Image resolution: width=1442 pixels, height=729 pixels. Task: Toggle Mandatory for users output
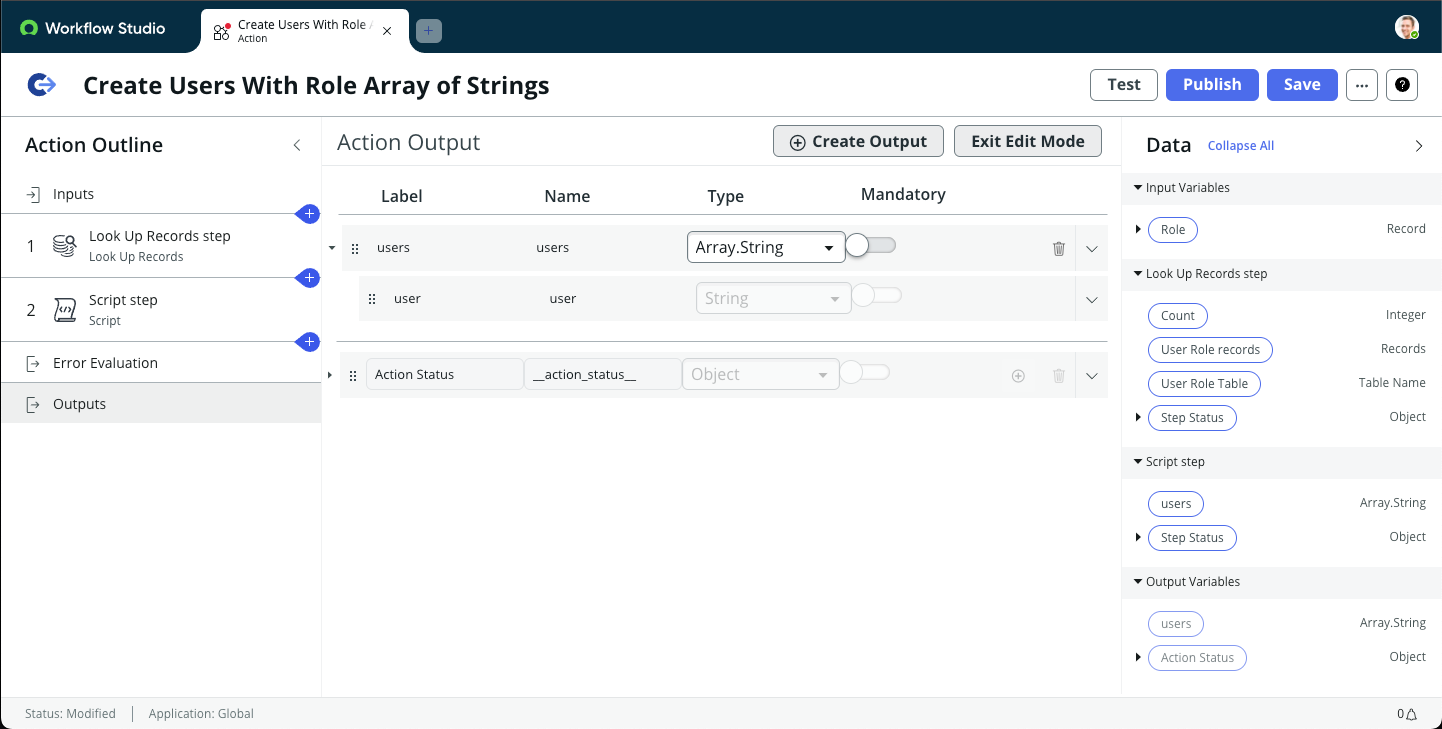coord(870,245)
